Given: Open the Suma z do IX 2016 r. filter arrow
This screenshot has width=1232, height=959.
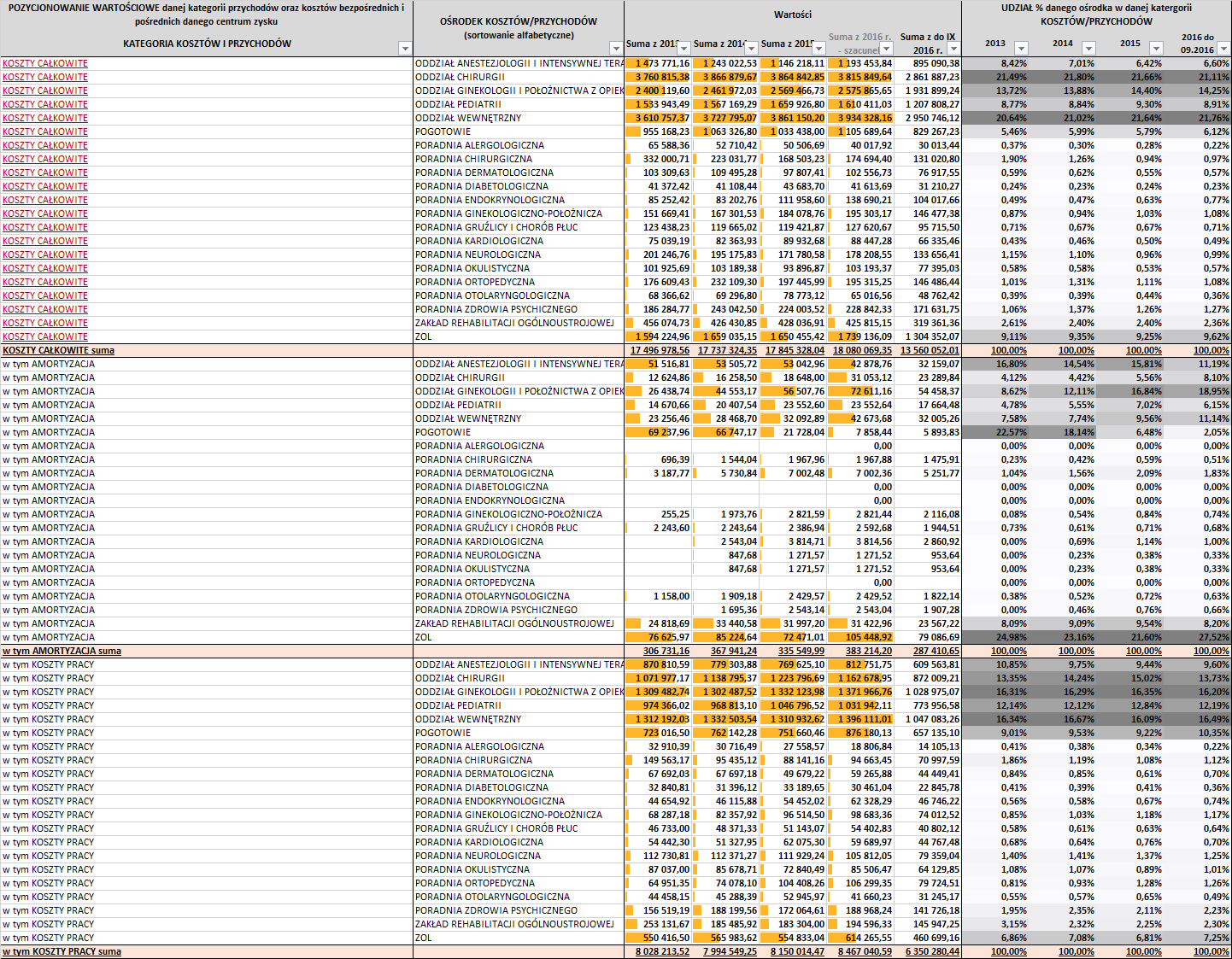Looking at the screenshot, I should [954, 49].
